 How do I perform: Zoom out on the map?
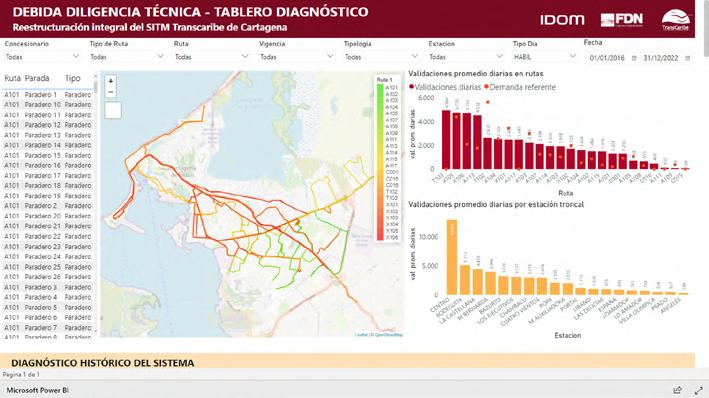(111, 92)
